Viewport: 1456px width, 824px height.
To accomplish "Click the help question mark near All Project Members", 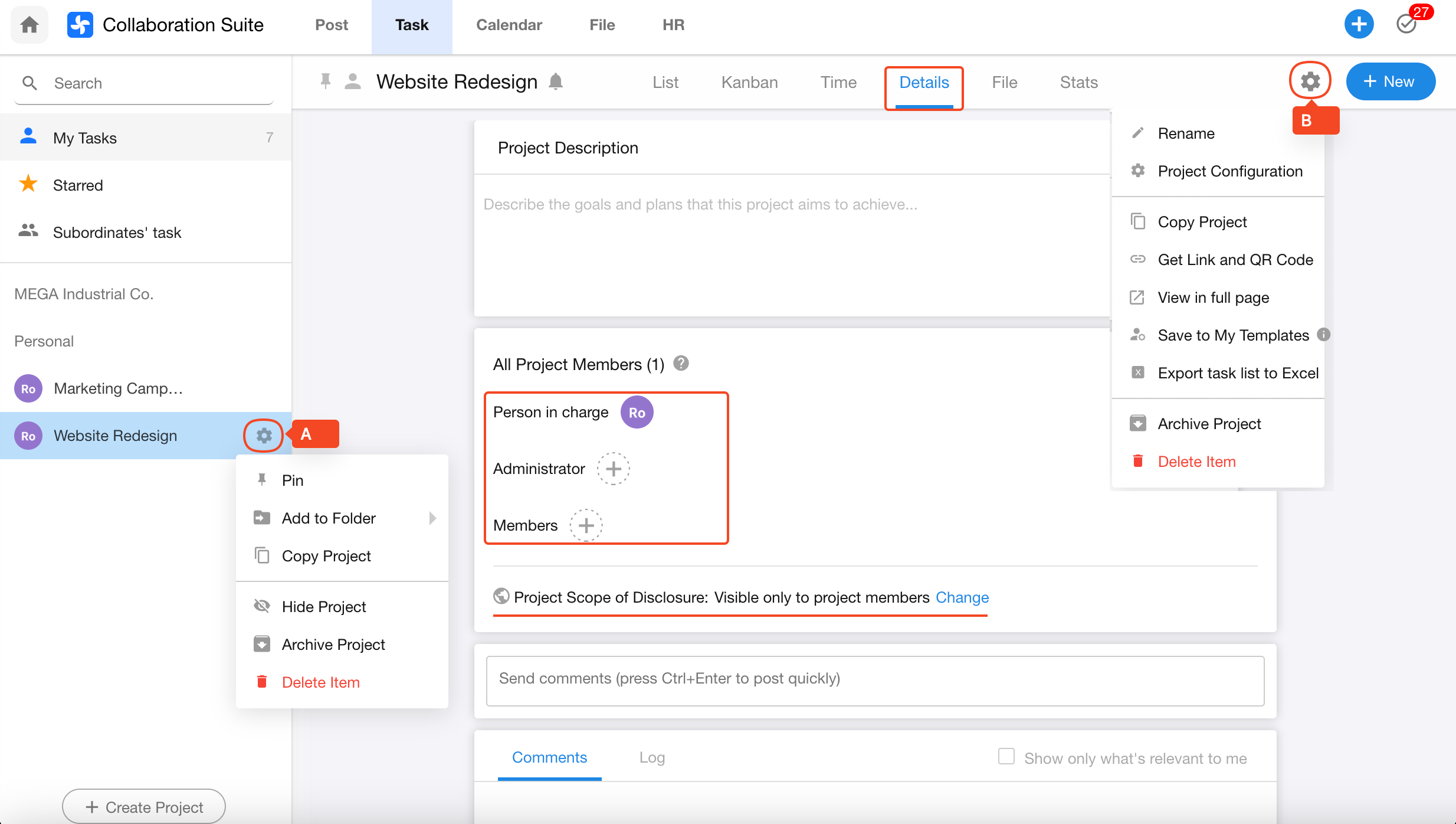I will point(681,364).
